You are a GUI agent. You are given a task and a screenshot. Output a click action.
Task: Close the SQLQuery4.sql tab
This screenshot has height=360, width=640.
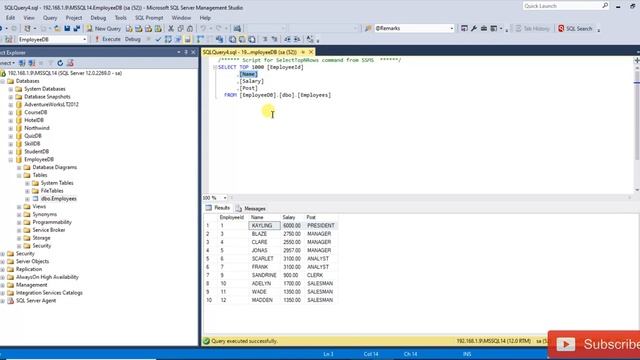point(311,52)
